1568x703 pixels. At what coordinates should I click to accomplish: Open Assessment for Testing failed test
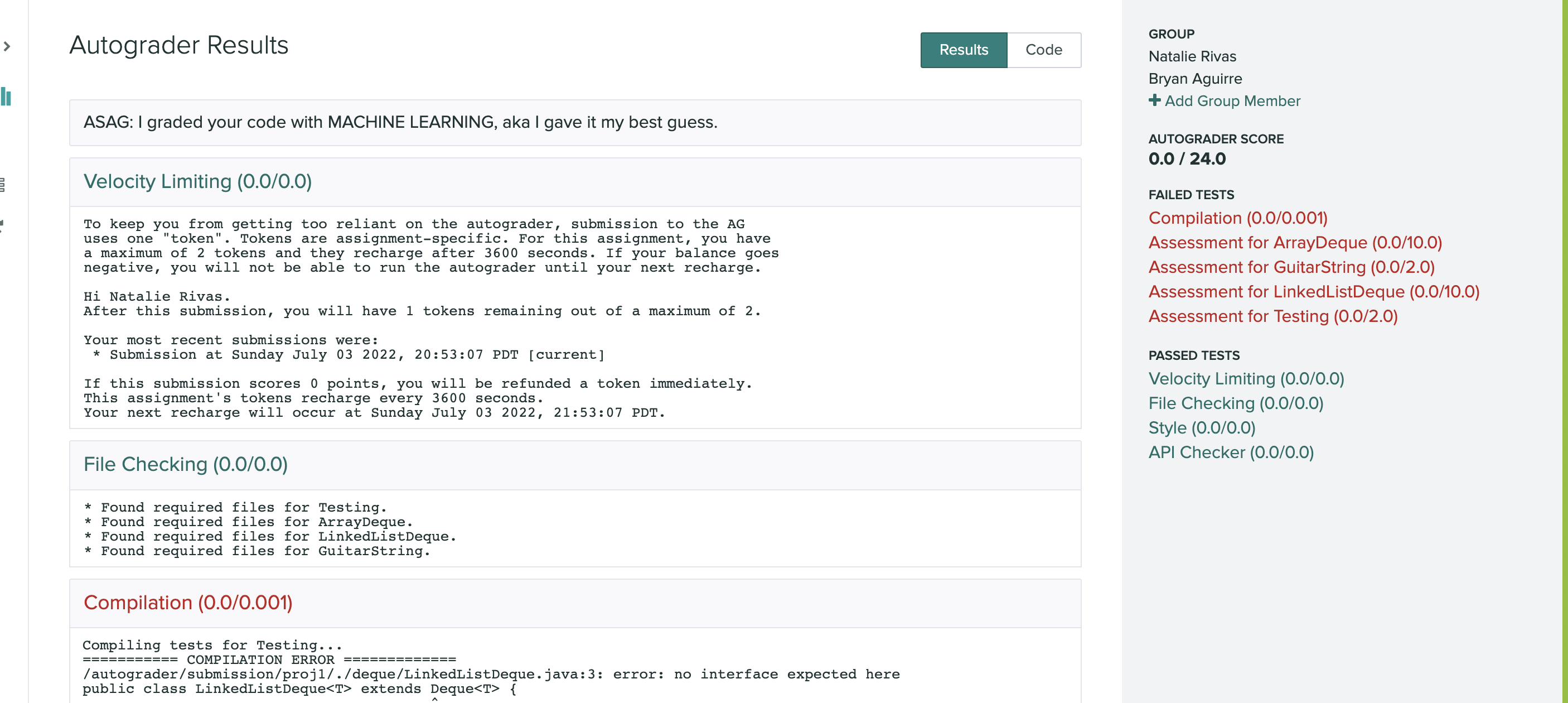pos(1272,317)
